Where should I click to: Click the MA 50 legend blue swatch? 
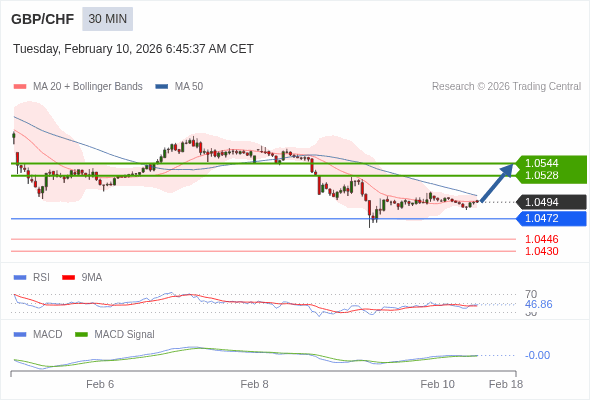tap(162, 87)
